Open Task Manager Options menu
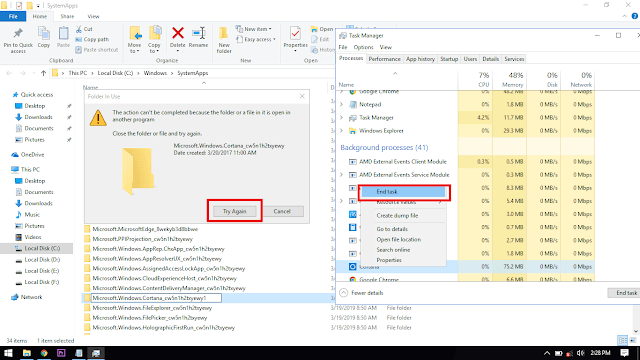Image resolution: width=640 pixels, height=360 pixels. (363, 47)
